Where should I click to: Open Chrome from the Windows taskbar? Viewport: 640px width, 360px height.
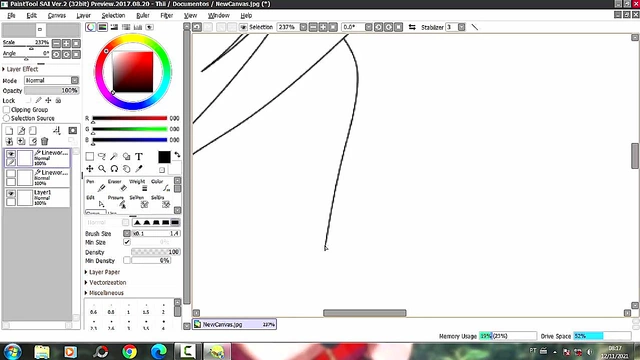pyautogui.click(x=129, y=351)
